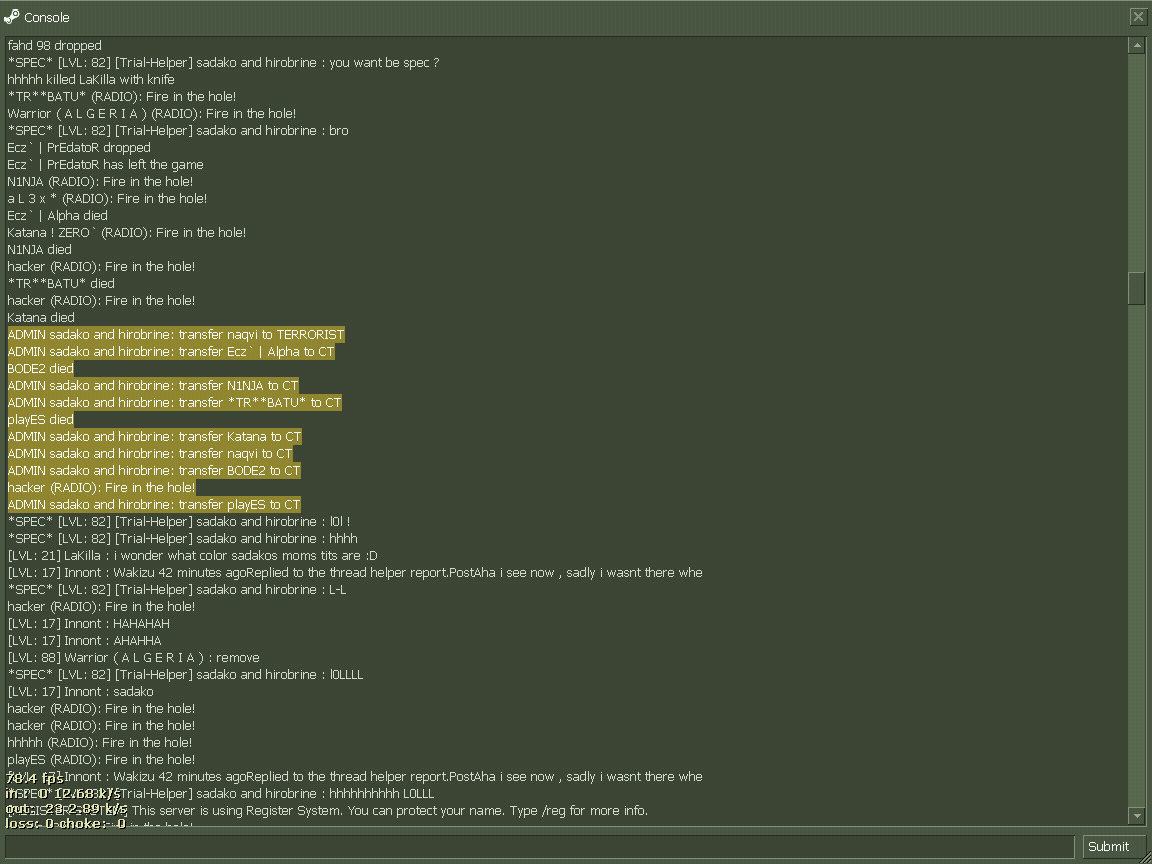The height and width of the screenshot is (864, 1152).
Task: Click the 'Innont : sadako' chat line
Action: click(81, 692)
